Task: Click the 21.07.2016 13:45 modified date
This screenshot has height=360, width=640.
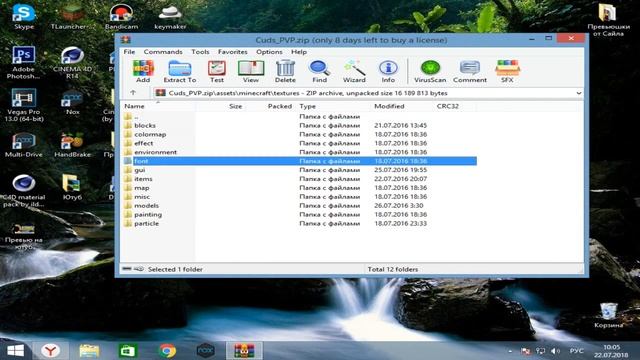Action: (400, 125)
